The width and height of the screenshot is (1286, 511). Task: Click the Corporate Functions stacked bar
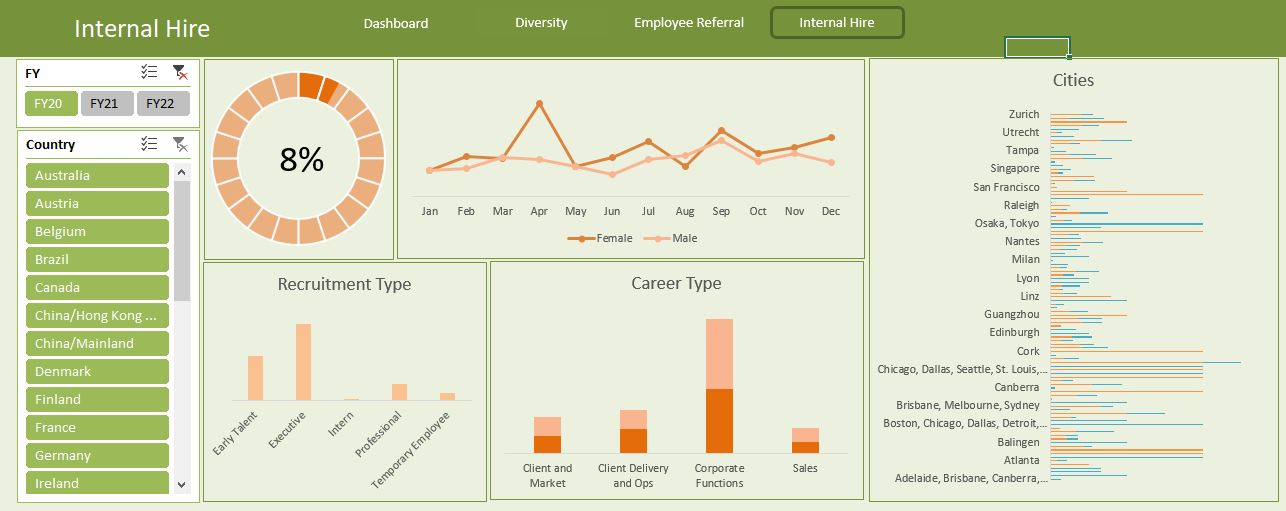point(720,386)
